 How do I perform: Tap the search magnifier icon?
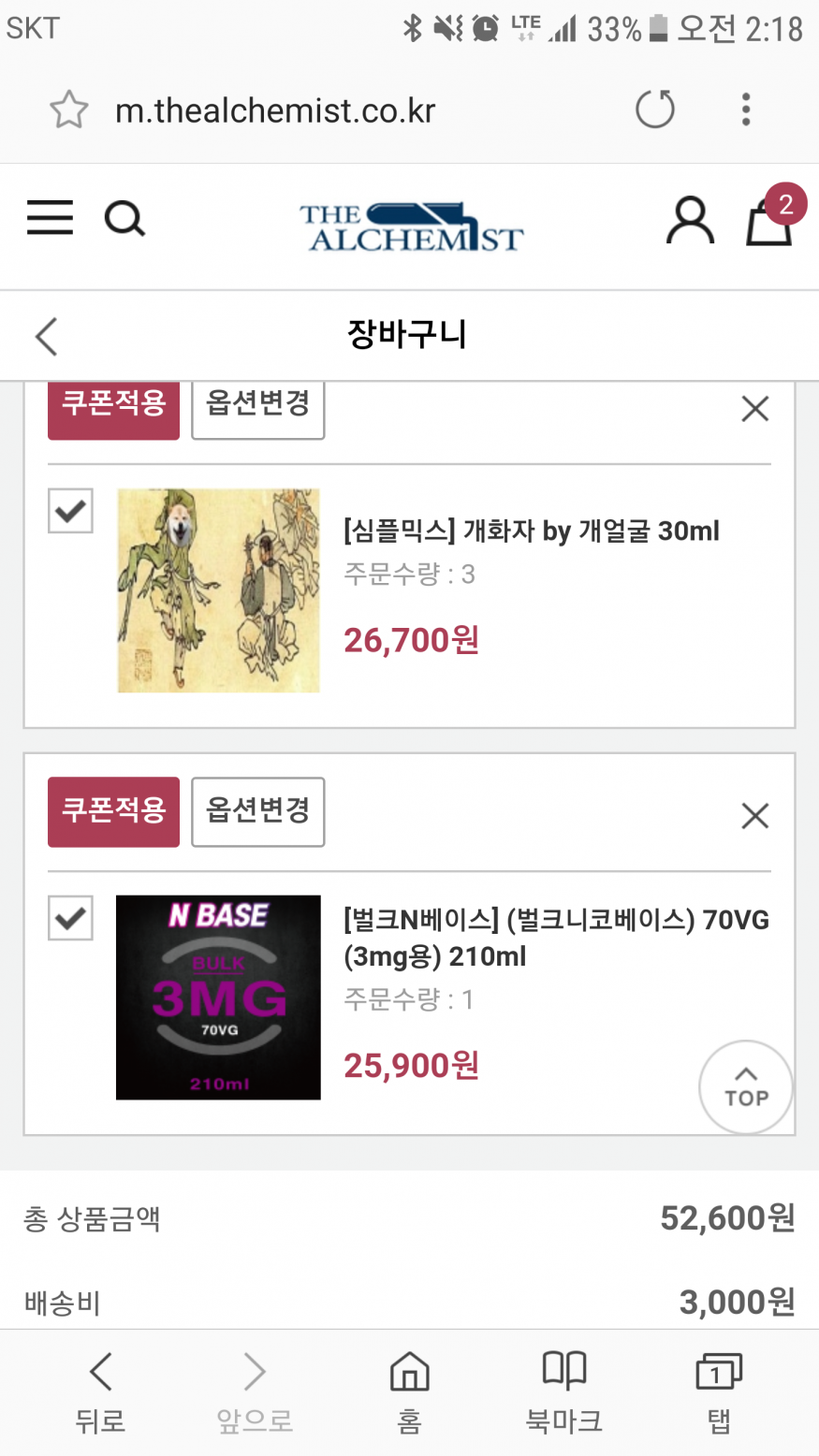click(124, 220)
